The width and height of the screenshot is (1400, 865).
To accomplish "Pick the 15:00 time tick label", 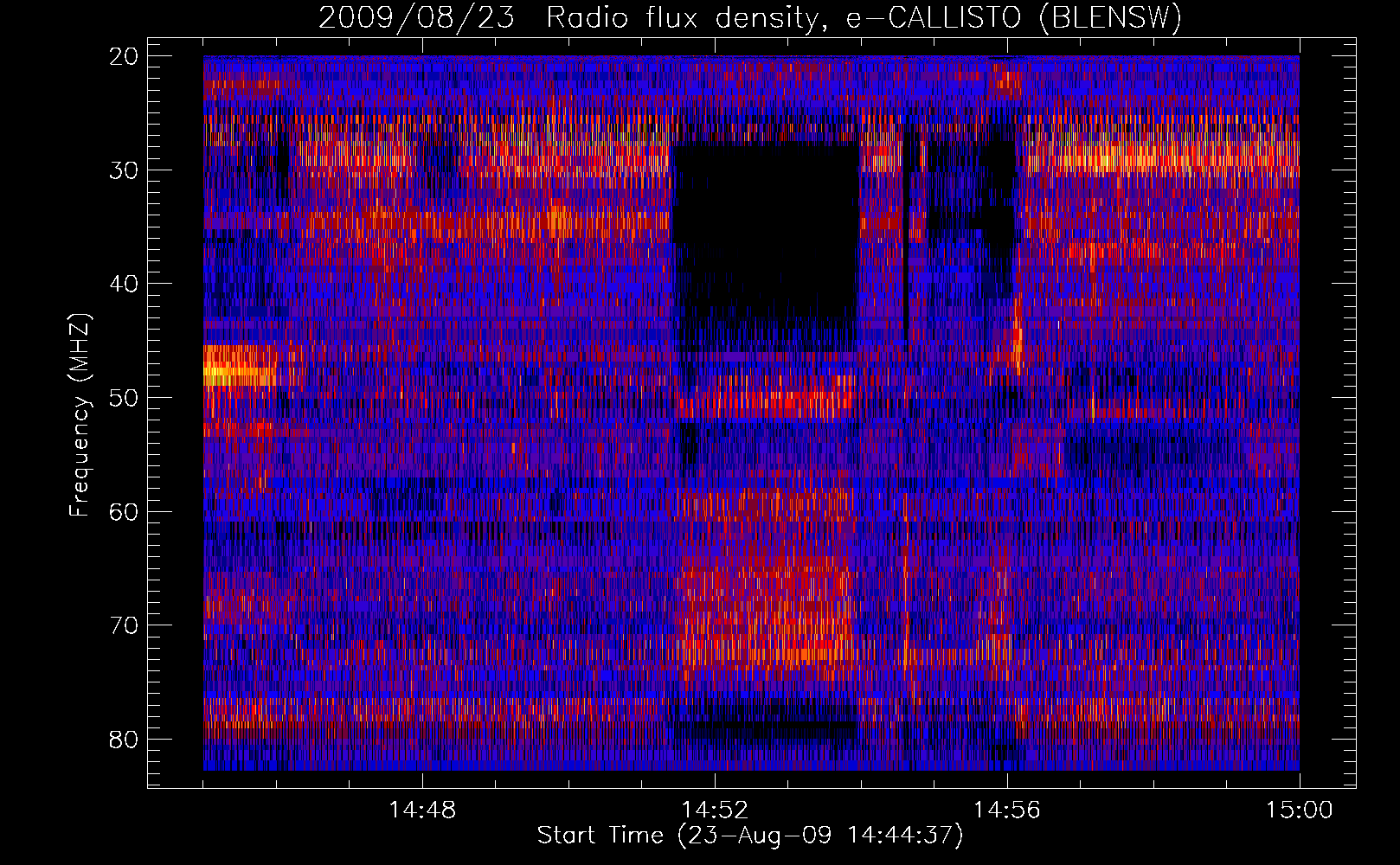I will [x=1300, y=811].
